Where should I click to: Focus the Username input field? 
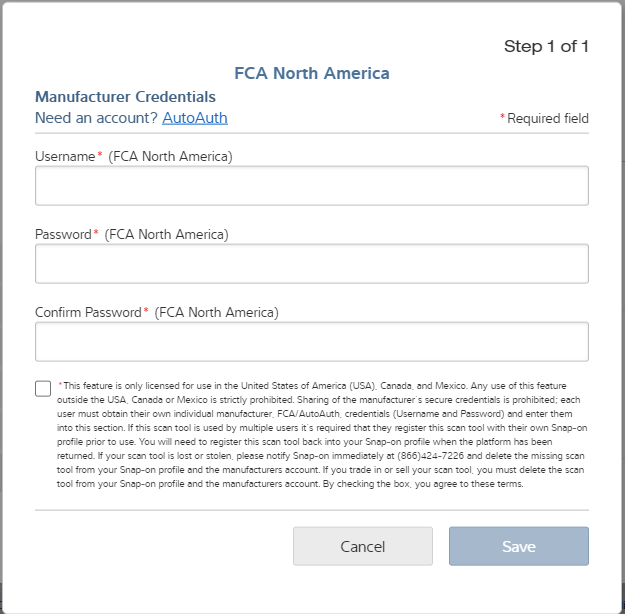311,186
